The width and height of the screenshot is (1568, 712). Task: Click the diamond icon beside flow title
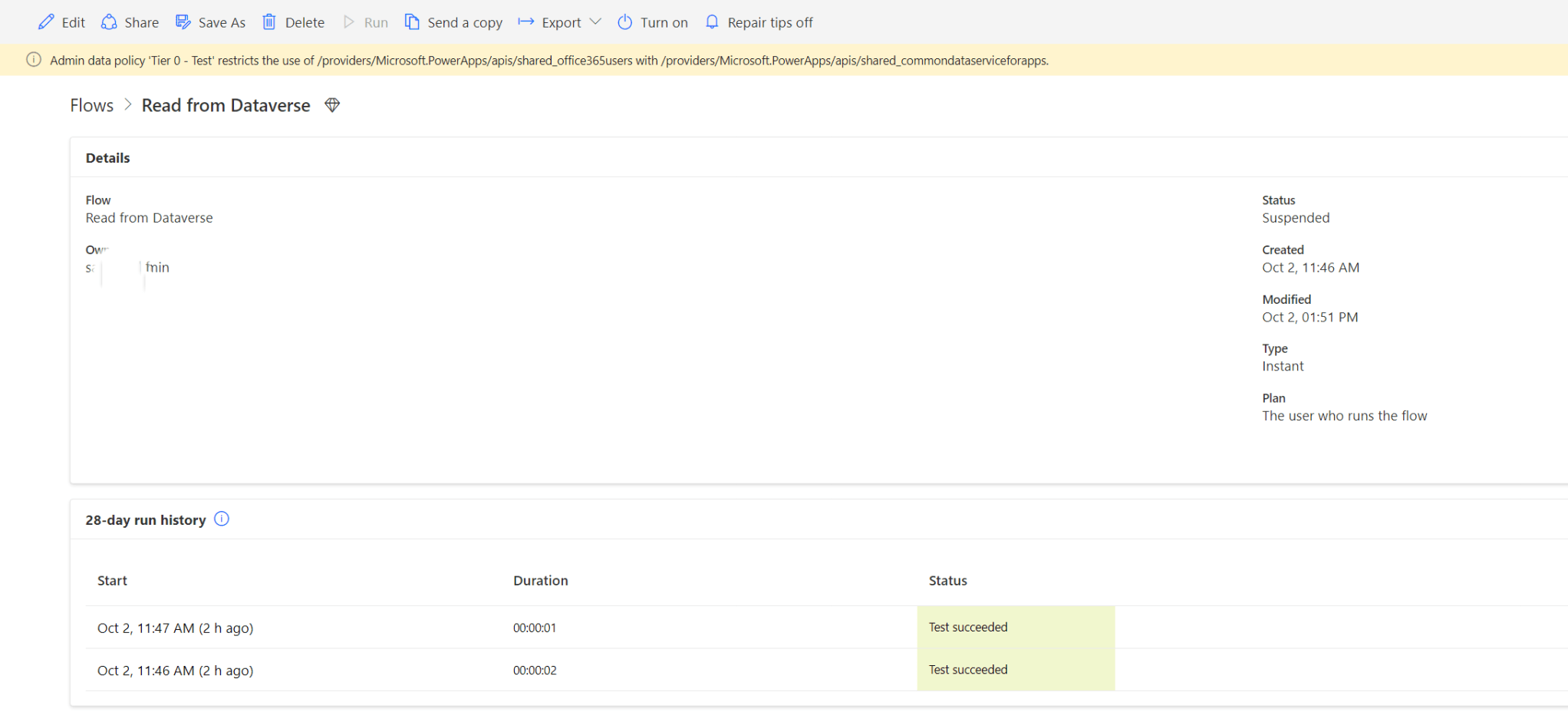click(x=331, y=104)
